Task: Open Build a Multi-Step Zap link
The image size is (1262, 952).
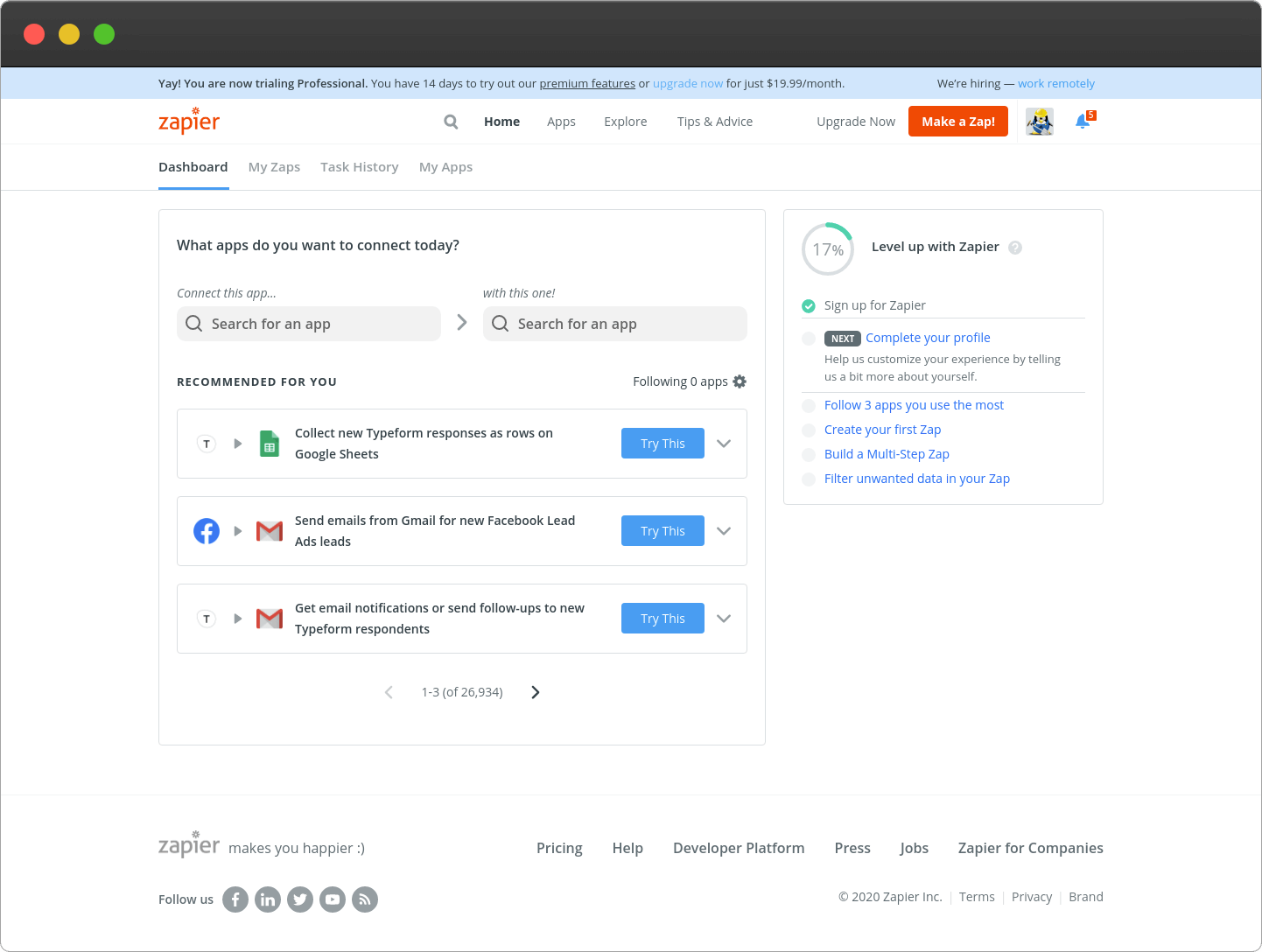Action: pyautogui.click(x=887, y=454)
